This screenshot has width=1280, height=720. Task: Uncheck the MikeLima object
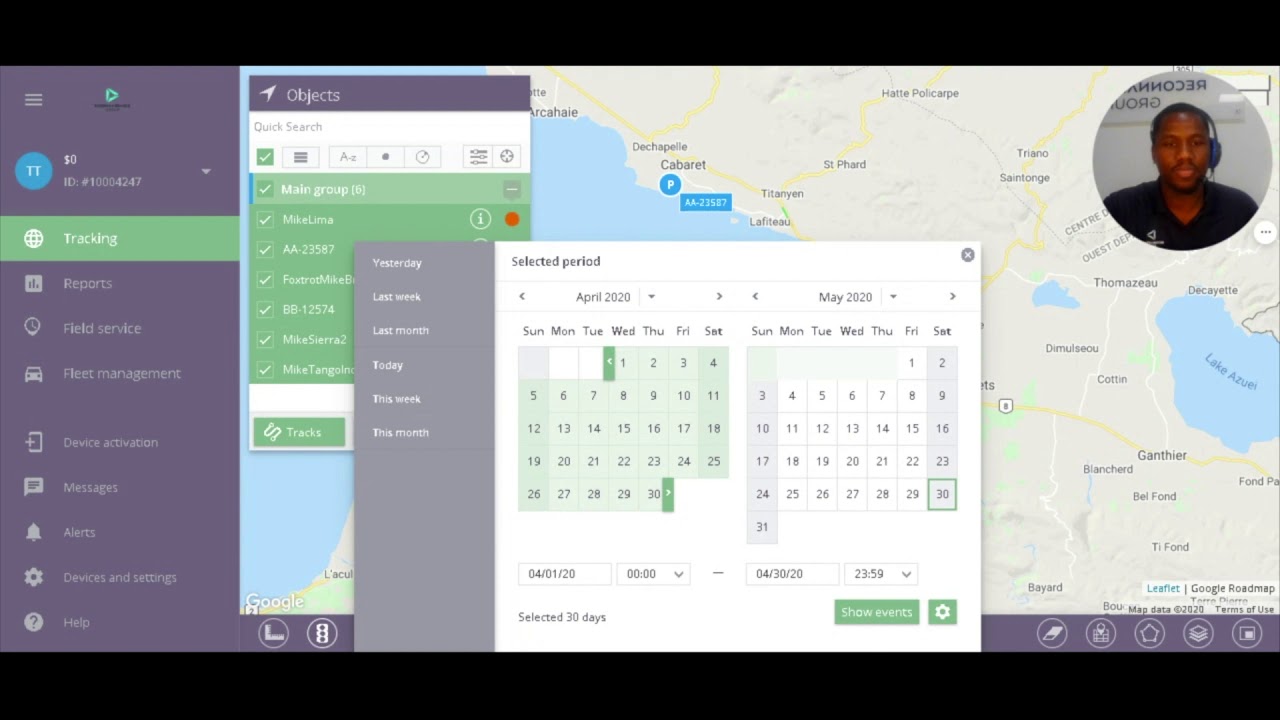[265, 219]
